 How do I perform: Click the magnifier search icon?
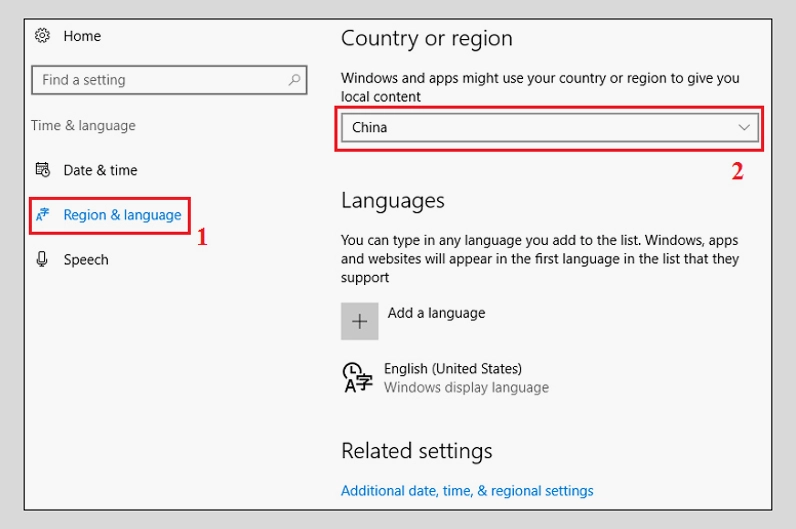(x=294, y=80)
